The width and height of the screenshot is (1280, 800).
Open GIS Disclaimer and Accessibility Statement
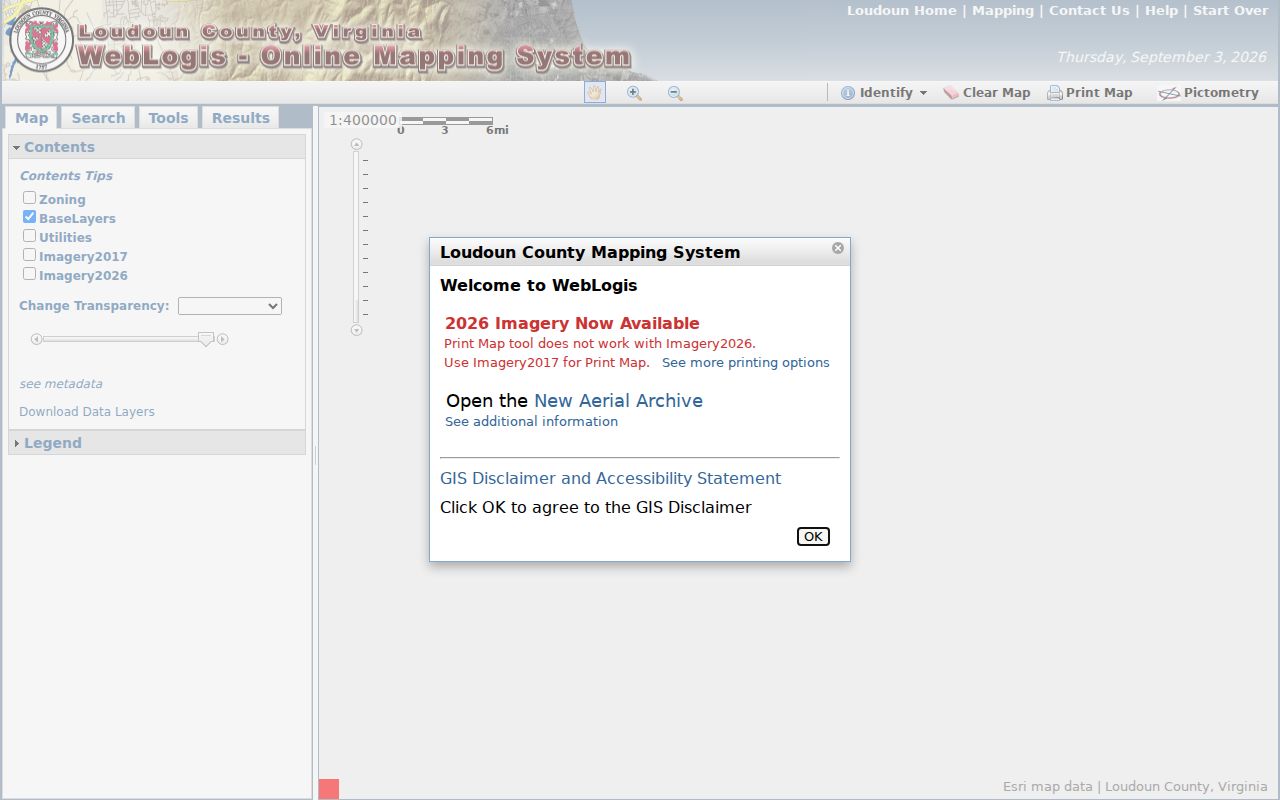(610, 479)
